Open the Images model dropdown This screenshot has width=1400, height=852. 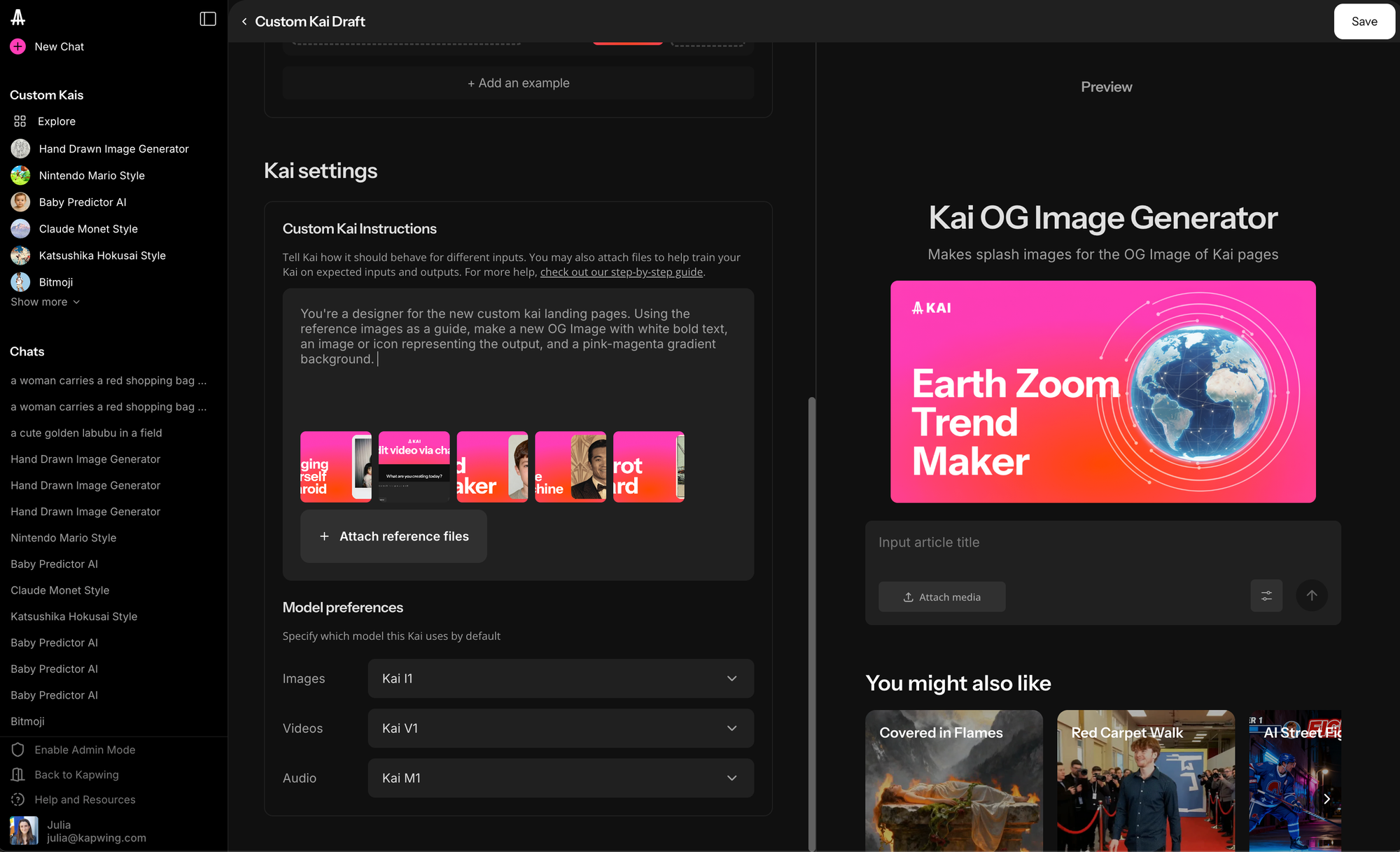click(560, 678)
